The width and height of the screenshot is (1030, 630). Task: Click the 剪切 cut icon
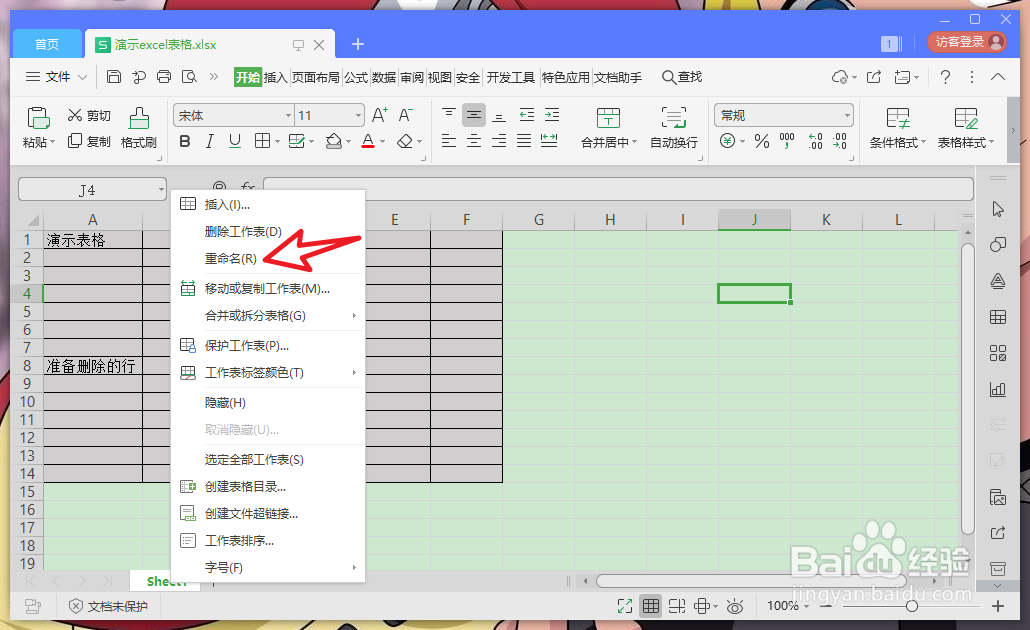click(89, 115)
